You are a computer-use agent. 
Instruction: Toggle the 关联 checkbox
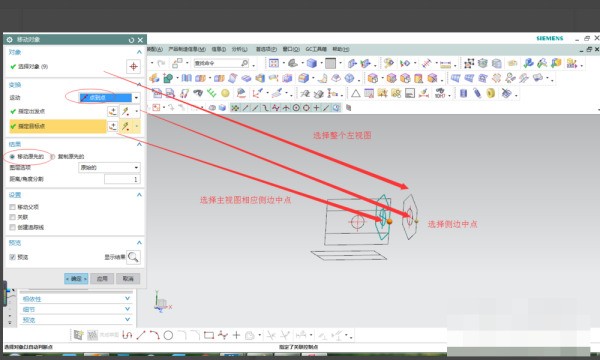13,217
